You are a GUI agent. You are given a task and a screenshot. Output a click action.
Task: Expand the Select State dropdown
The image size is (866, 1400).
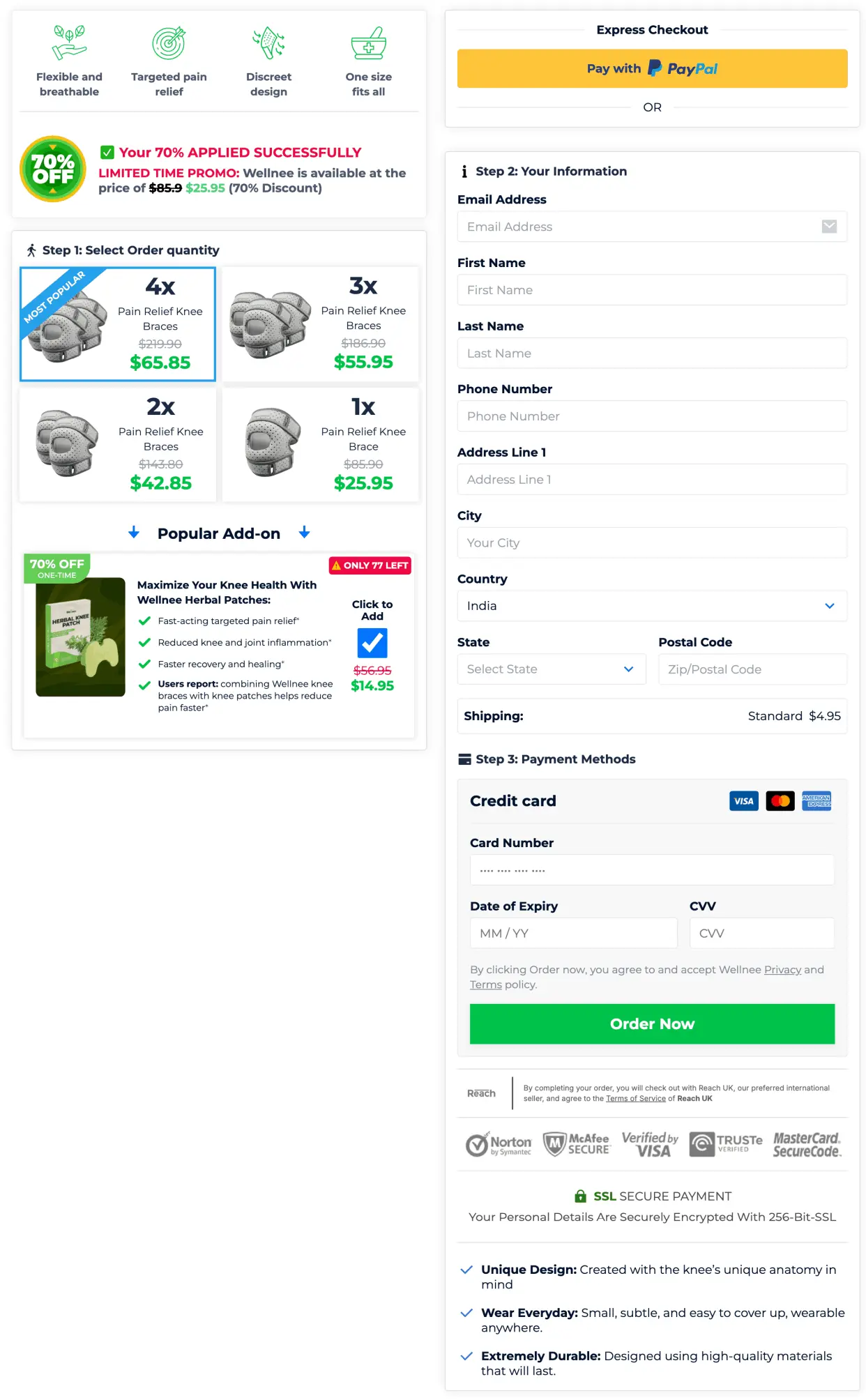click(x=552, y=669)
